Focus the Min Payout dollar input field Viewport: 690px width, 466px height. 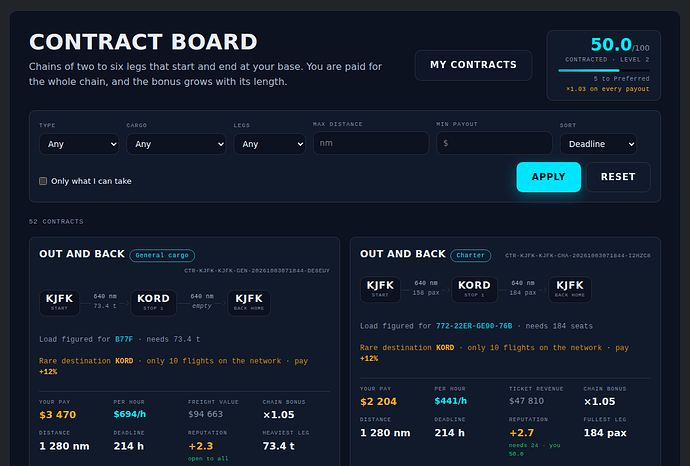point(494,143)
